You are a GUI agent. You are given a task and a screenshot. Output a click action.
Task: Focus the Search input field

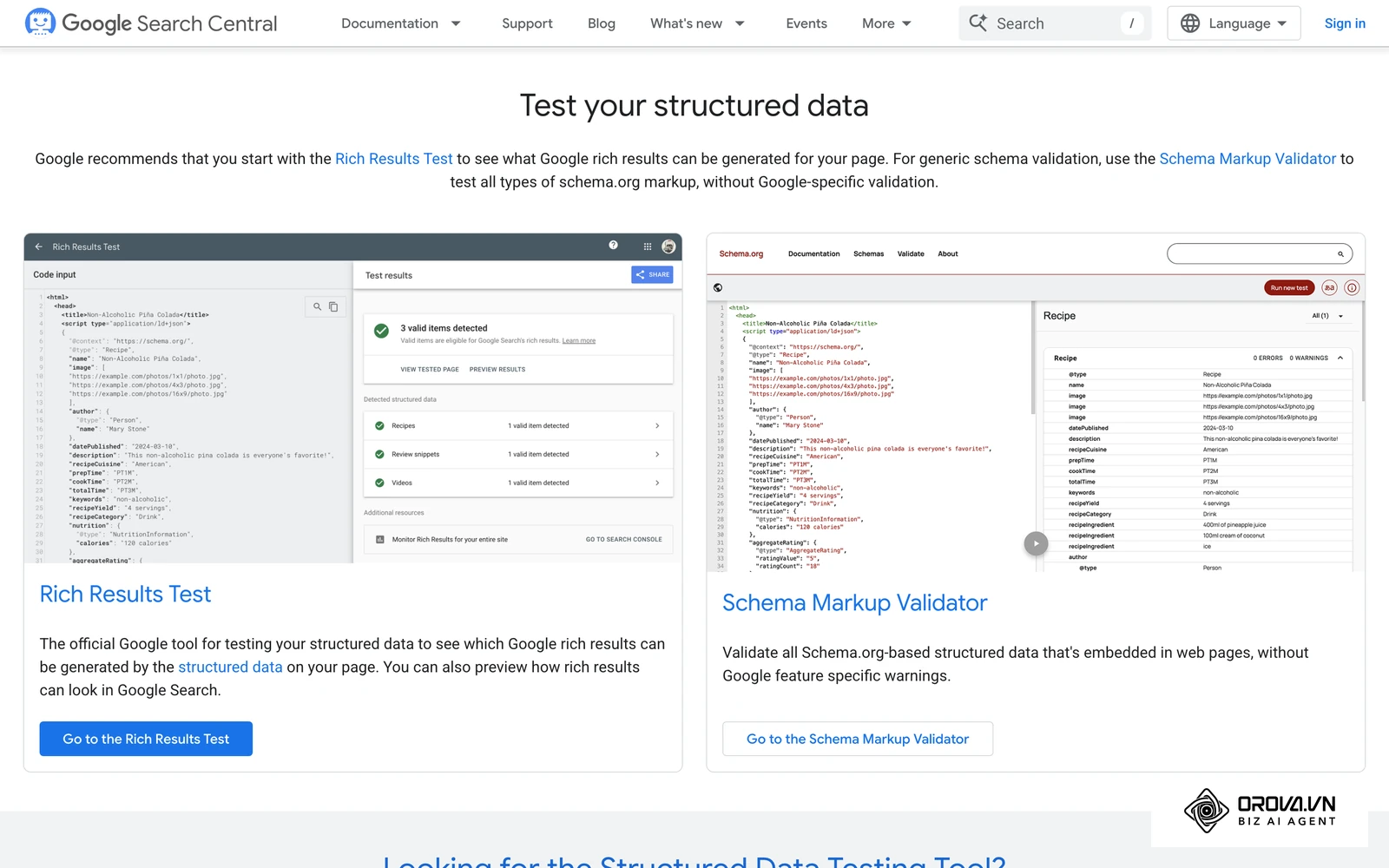click(1055, 23)
